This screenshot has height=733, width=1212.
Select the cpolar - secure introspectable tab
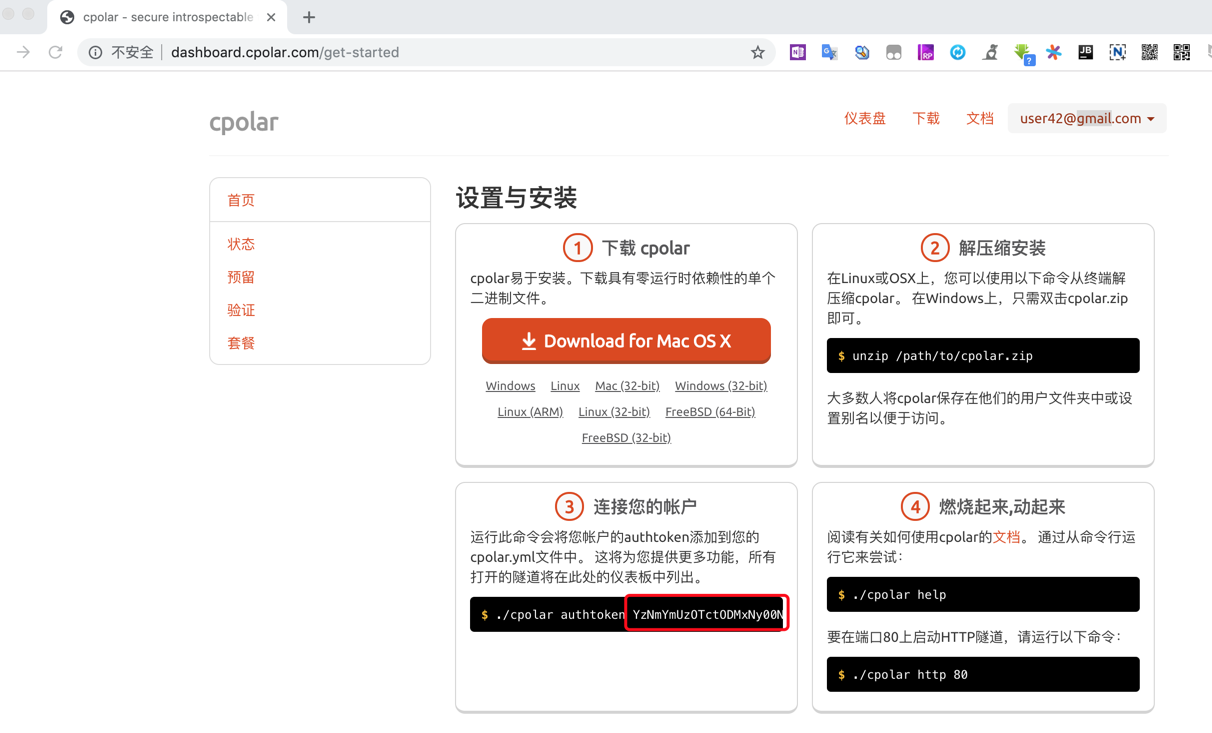click(167, 17)
